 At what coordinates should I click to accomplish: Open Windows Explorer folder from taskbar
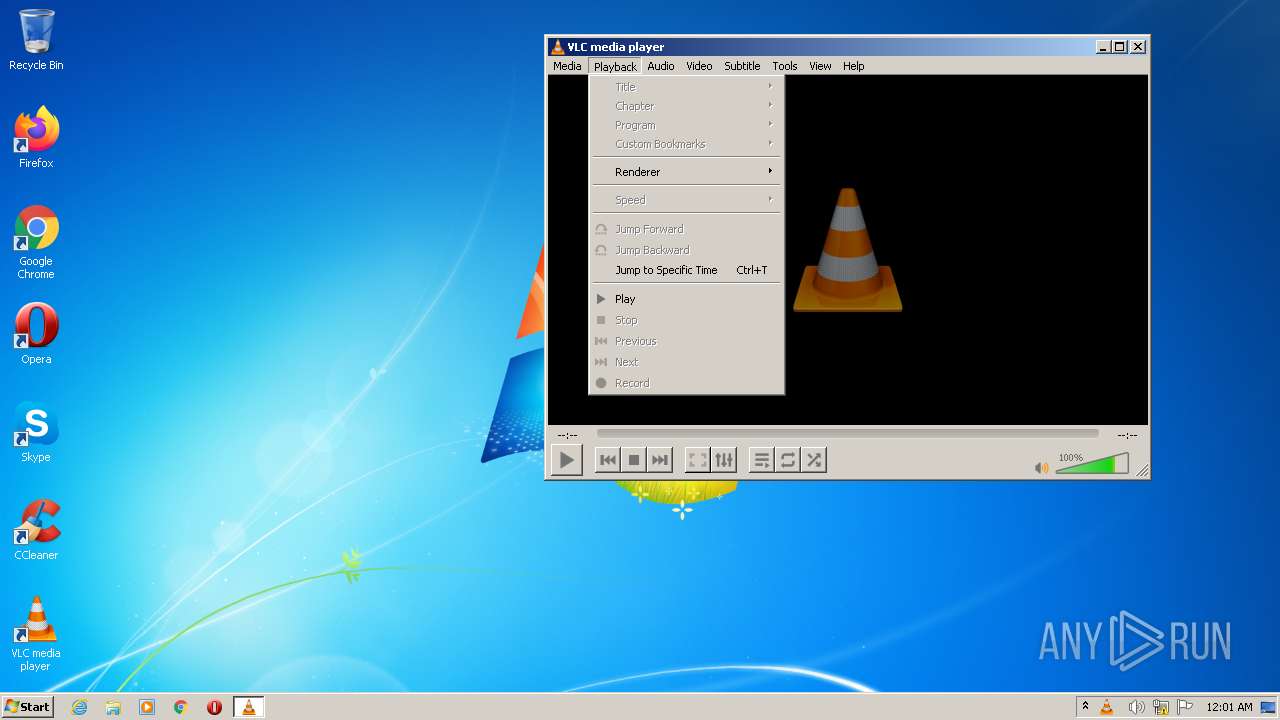click(113, 707)
